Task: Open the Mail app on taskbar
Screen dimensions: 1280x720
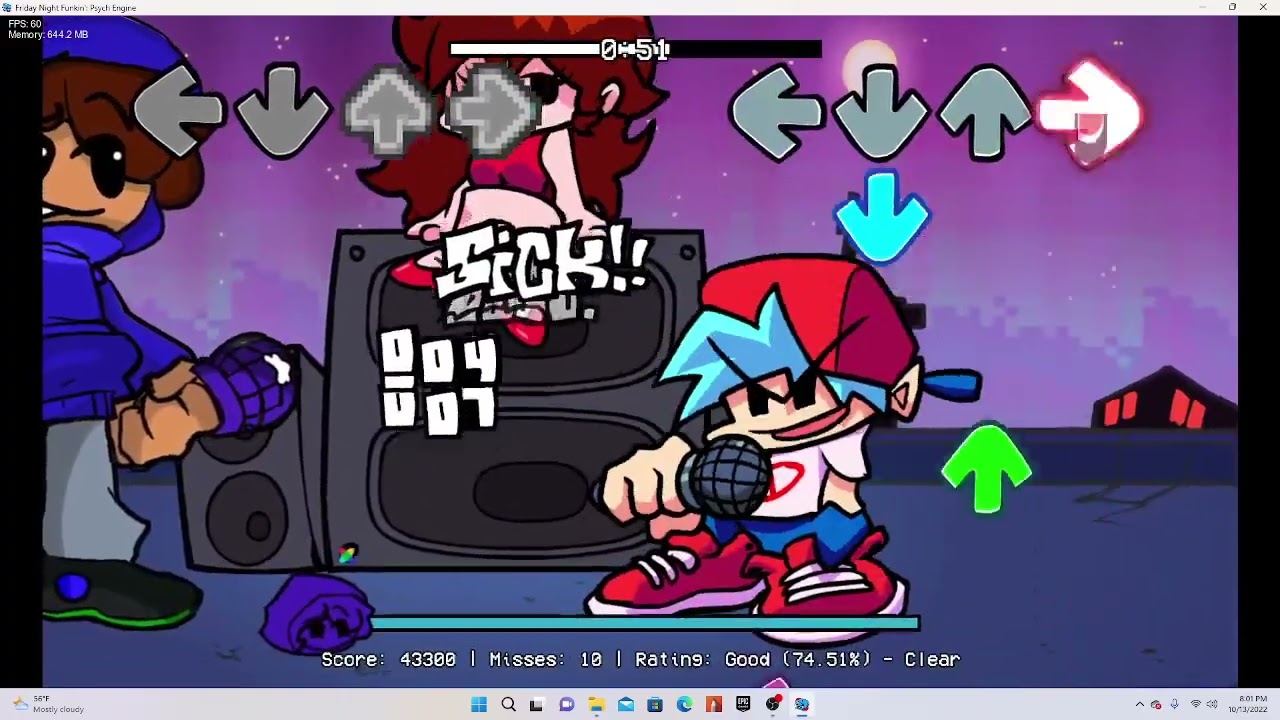Action: pos(626,705)
